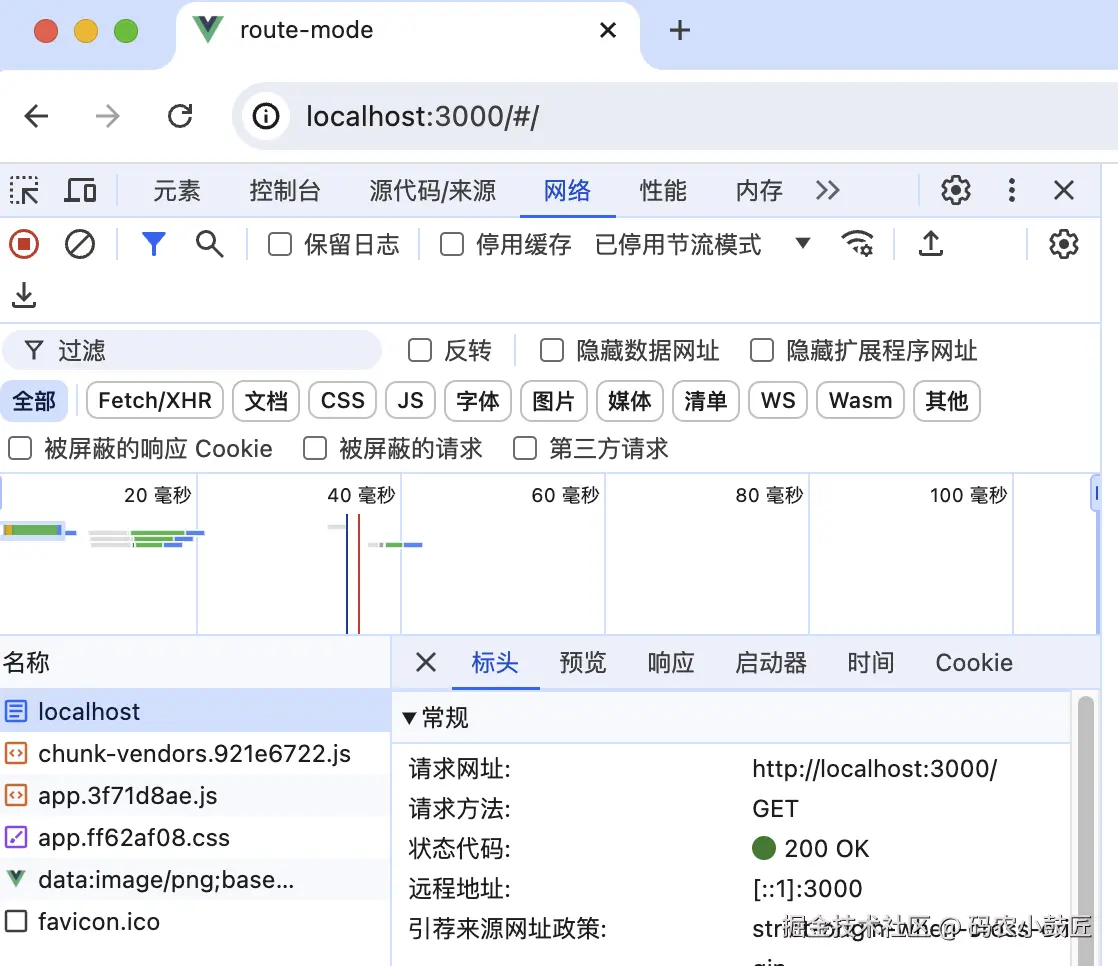Switch to 元素 panel tab
Screen dimensions: 1118x966
177,191
